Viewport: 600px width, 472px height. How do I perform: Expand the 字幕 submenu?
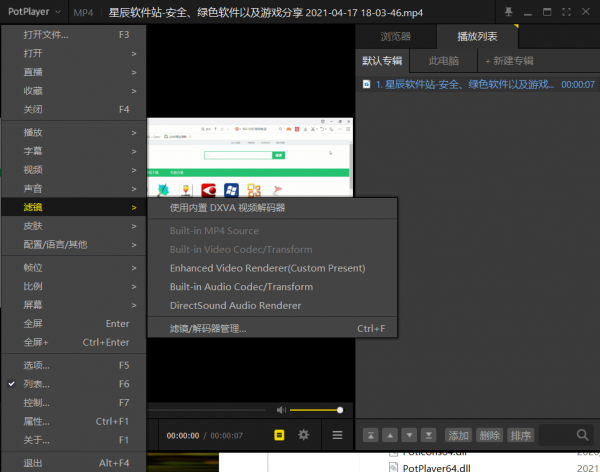point(40,152)
